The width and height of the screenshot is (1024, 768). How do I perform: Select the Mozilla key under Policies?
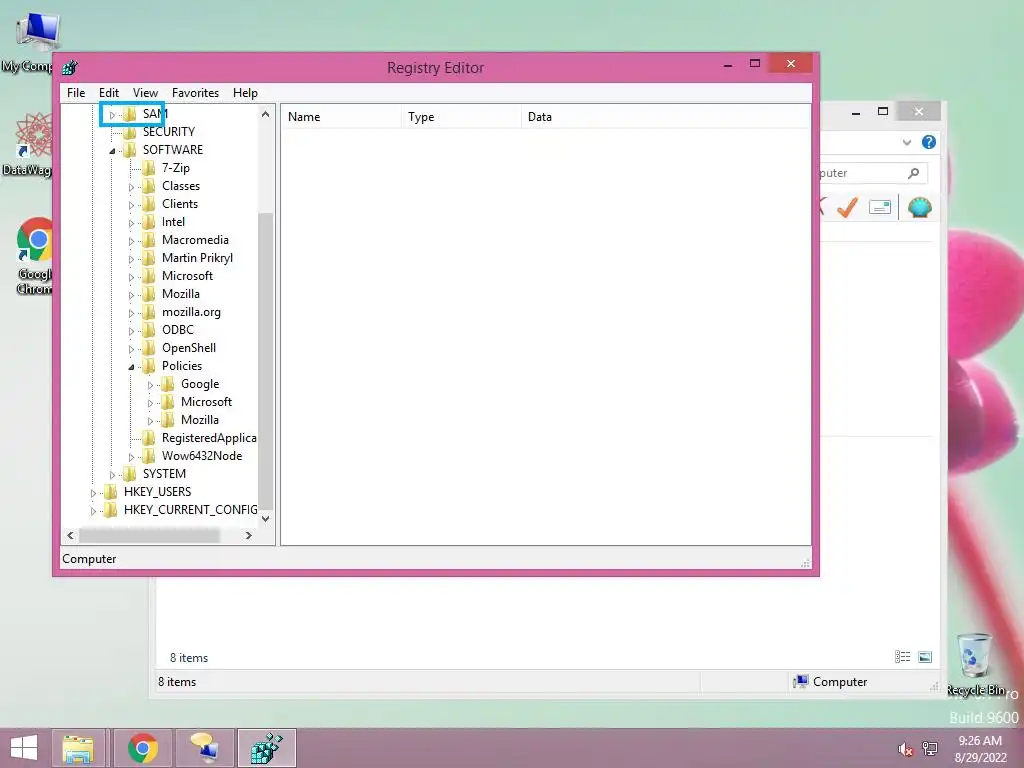point(200,420)
